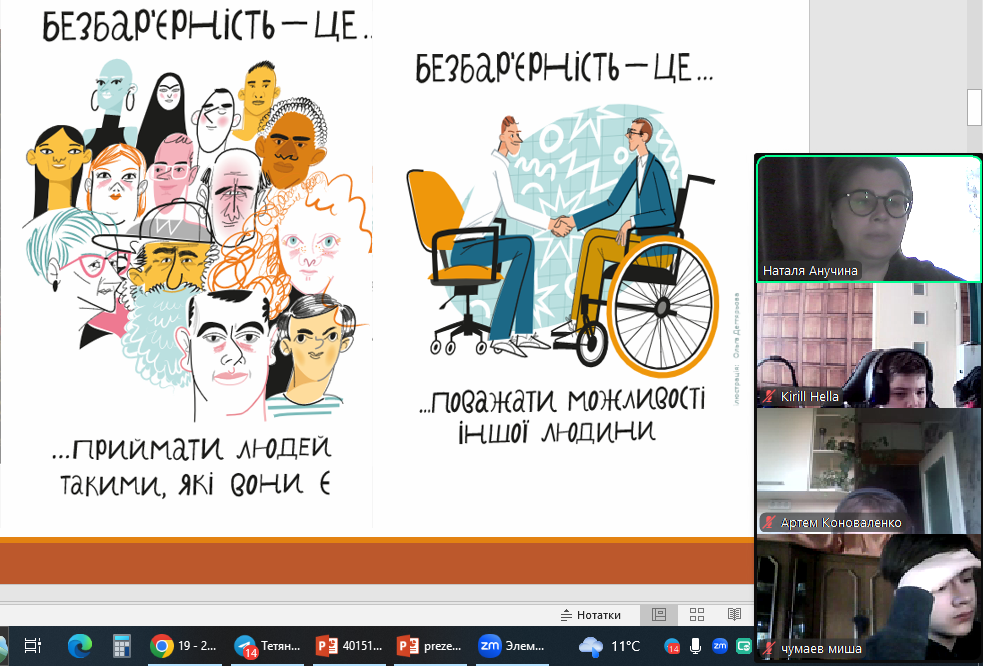983x666 pixels.
Task: Switch to the Chrome window "19 - 2..."
Action: [x=185, y=645]
